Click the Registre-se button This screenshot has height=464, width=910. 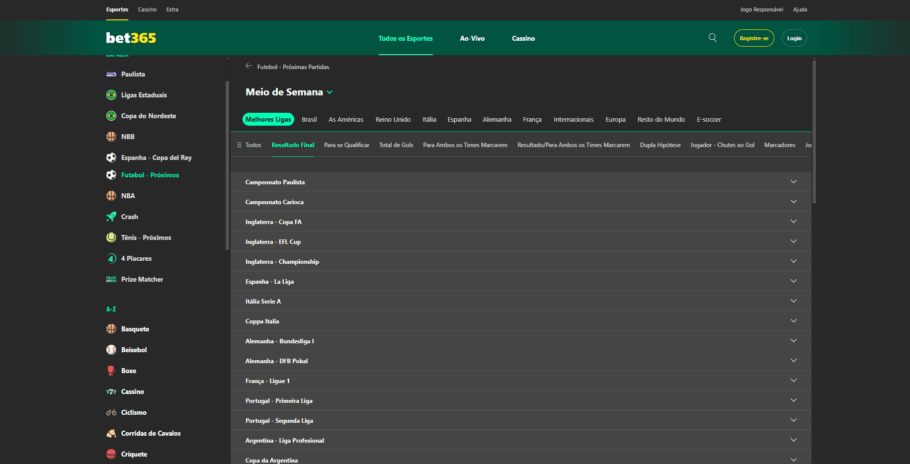(753, 38)
